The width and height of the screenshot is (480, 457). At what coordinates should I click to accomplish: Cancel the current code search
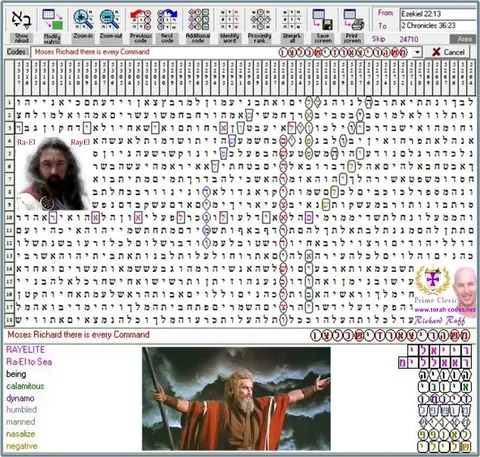448,52
